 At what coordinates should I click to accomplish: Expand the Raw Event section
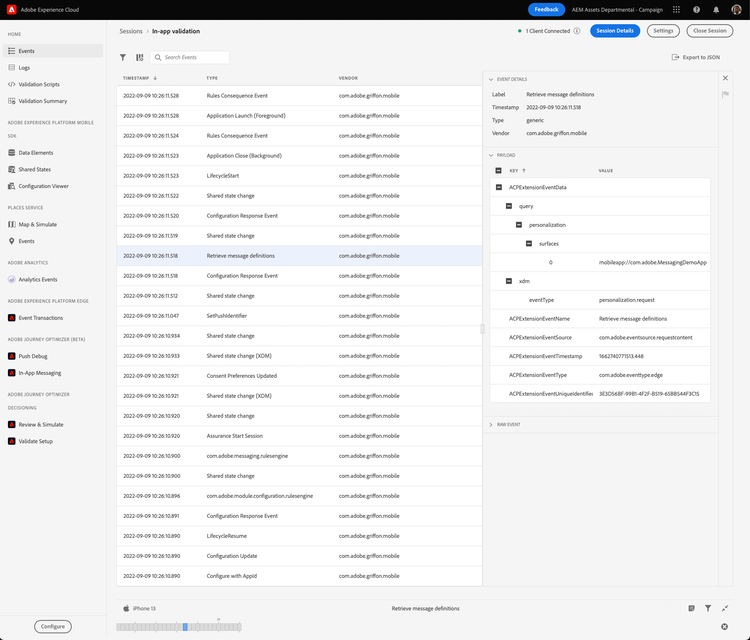(491, 425)
